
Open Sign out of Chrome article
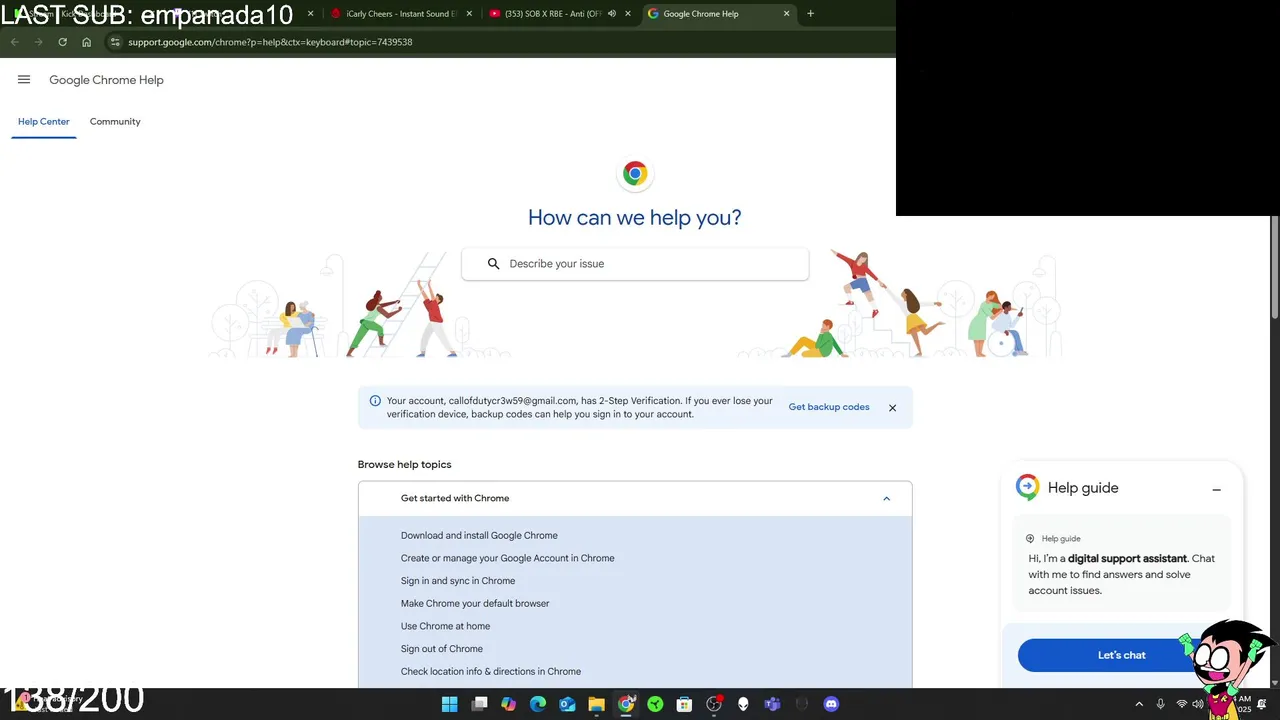pyautogui.click(x=442, y=649)
